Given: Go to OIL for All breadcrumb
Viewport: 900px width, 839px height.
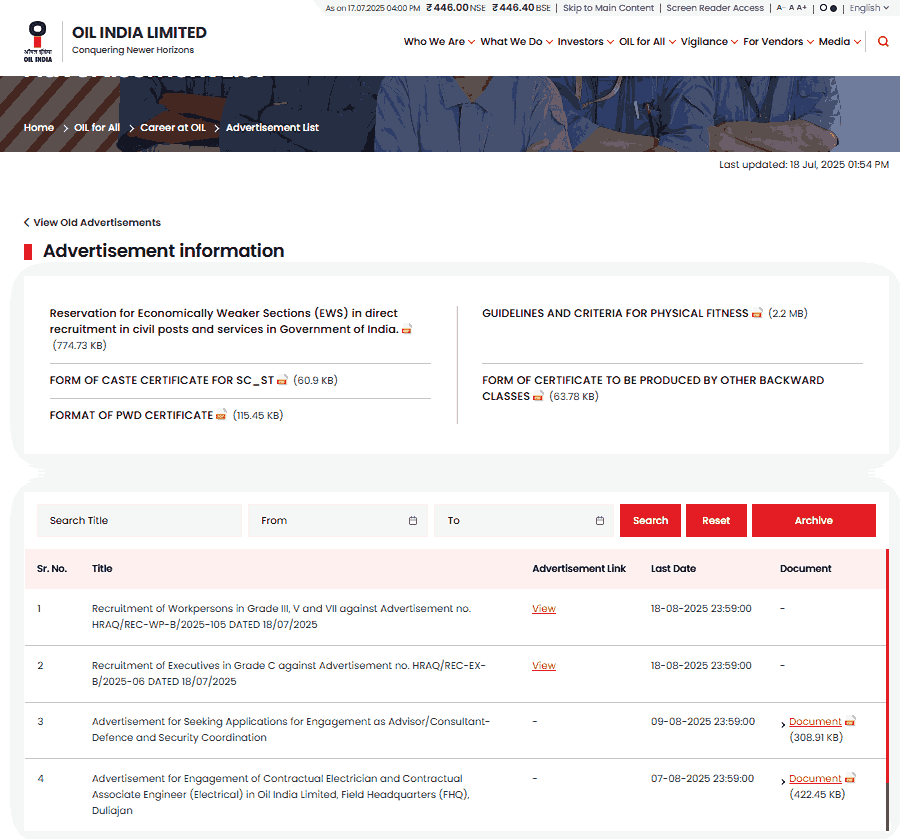Looking at the screenshot, I should [x=97, y=127].
